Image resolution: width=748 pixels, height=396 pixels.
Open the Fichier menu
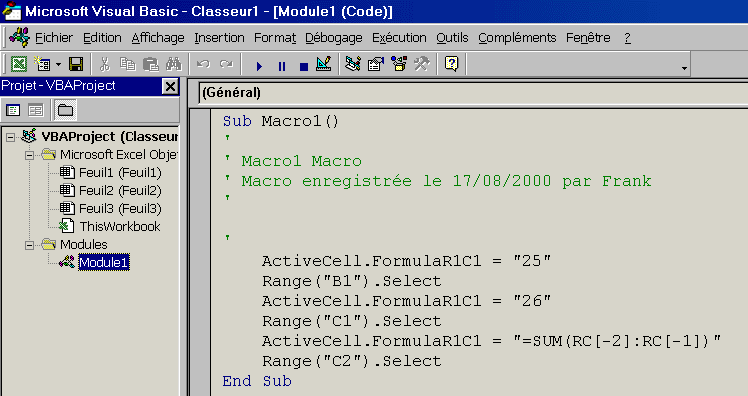[54, 38]
